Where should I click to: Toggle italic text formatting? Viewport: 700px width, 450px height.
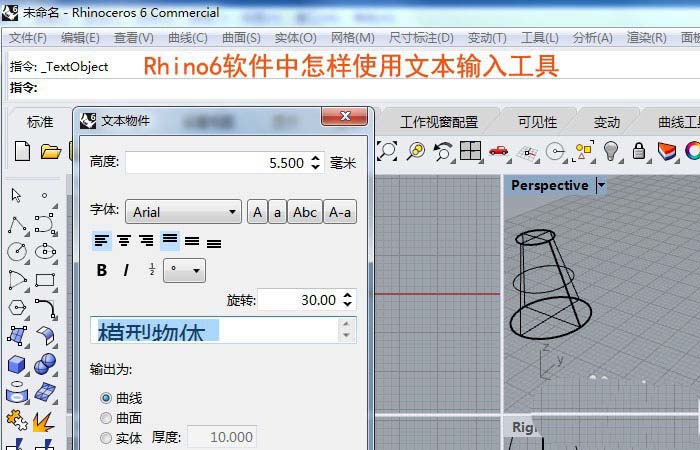(126, 270)
